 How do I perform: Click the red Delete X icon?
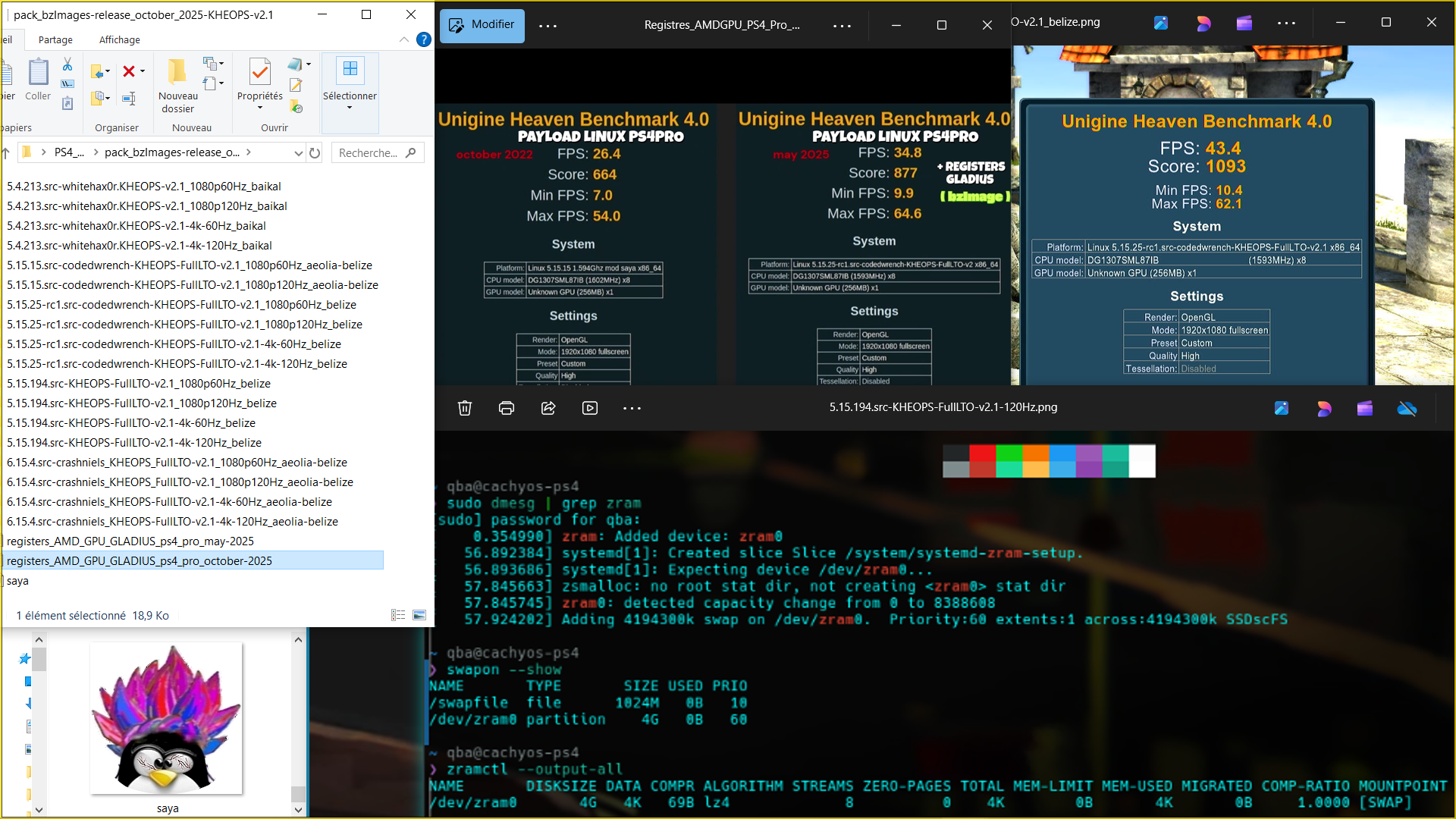coord(129,71)
